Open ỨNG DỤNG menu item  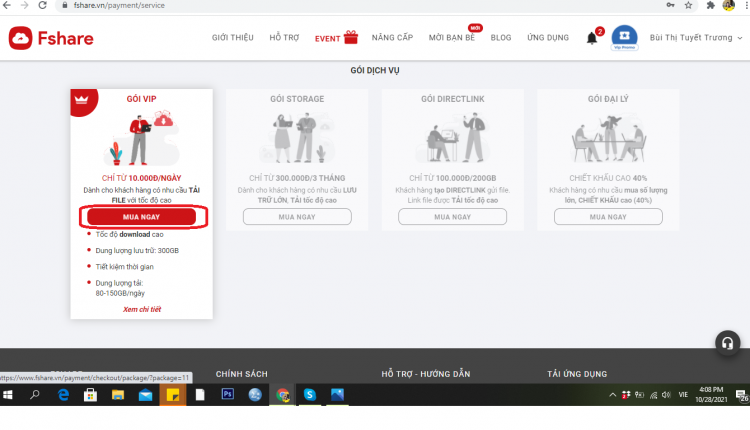pos(548,37)
